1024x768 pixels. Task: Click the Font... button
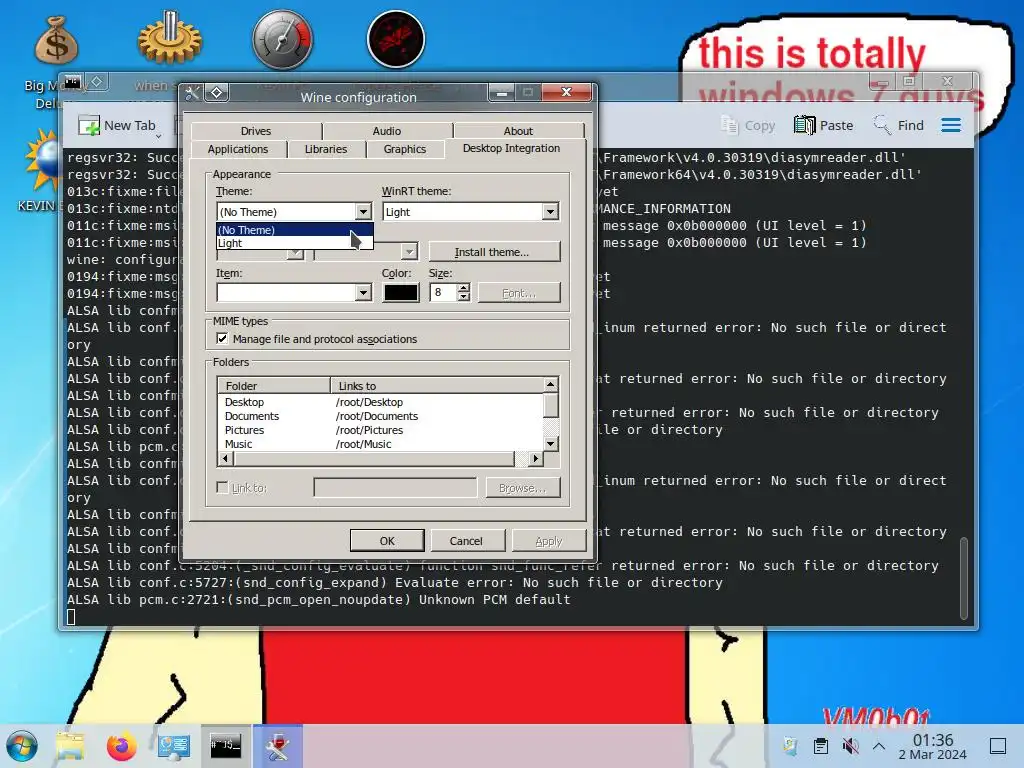point(519,293)
